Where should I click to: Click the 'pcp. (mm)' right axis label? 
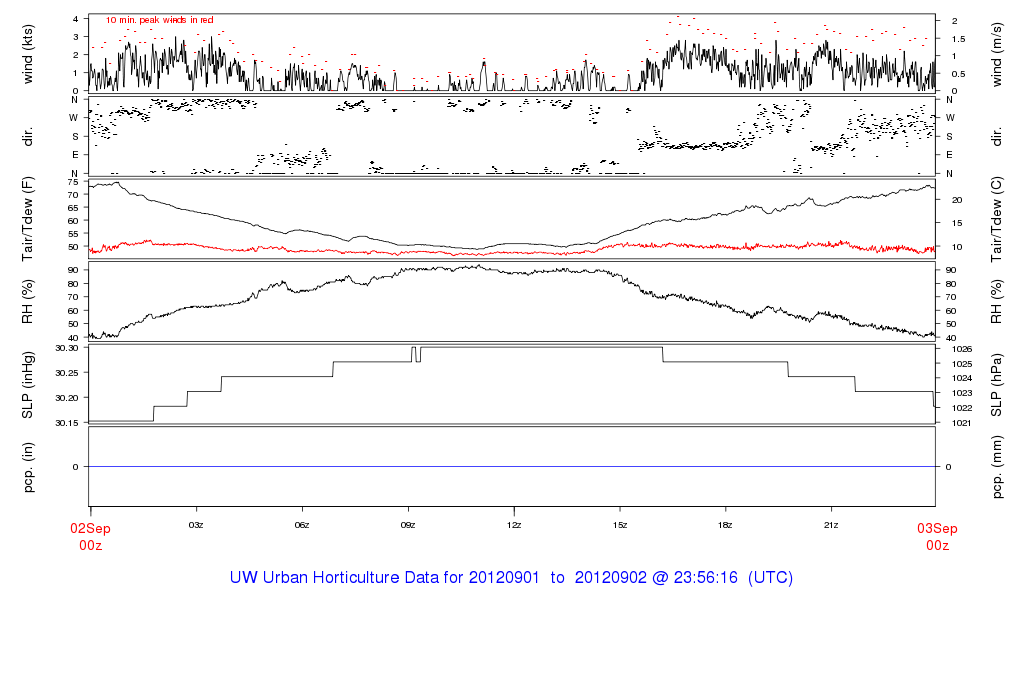tap(998, 466)
